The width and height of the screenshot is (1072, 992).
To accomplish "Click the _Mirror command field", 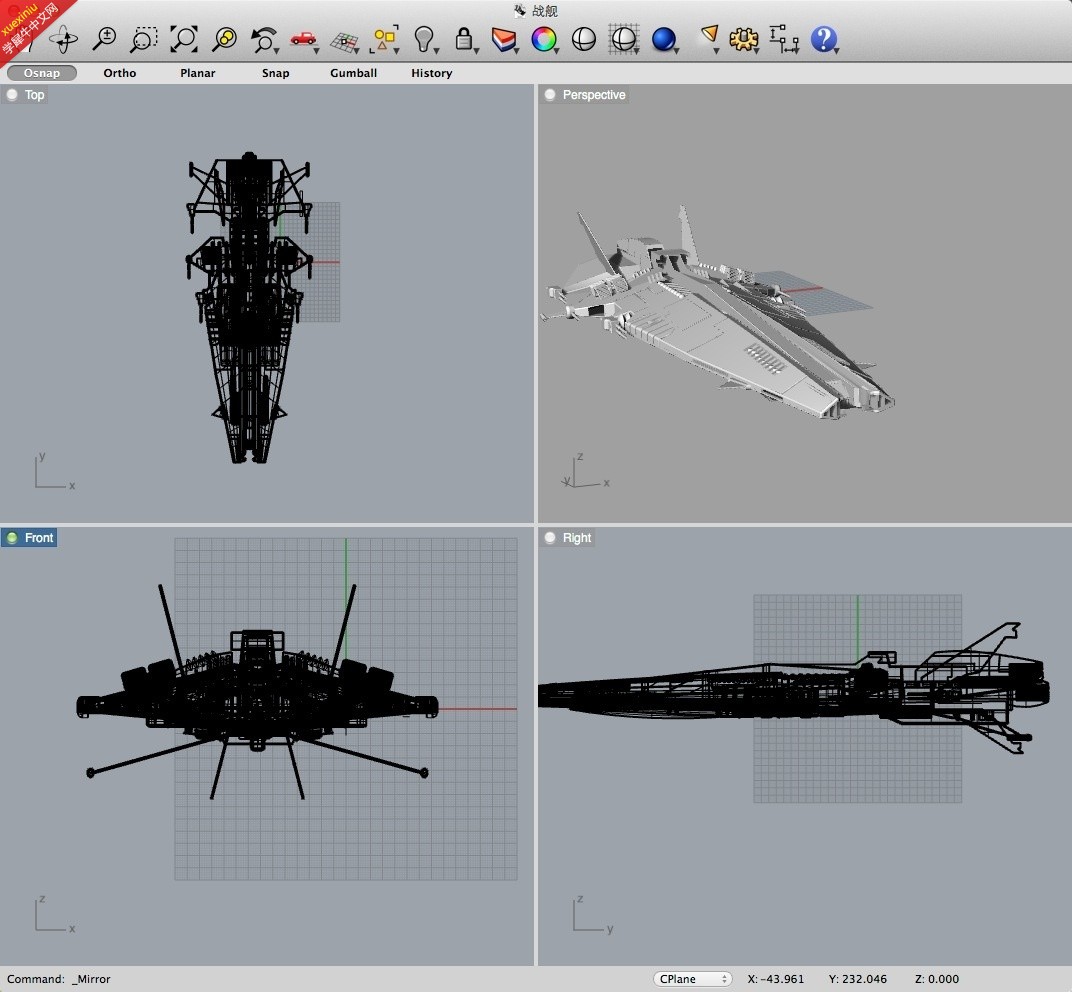I will pos(91,979).
